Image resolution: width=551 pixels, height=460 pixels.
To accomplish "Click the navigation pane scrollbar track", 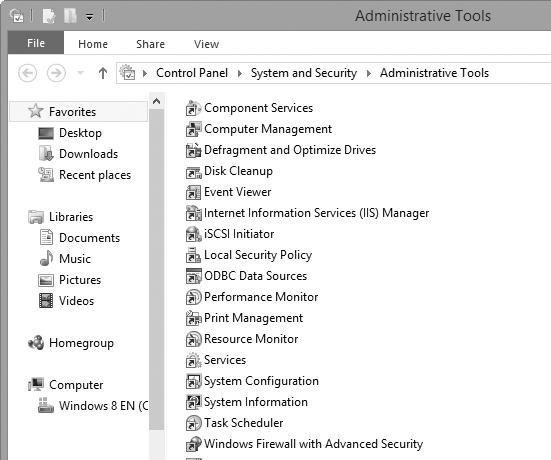I will tap(157, 445).
